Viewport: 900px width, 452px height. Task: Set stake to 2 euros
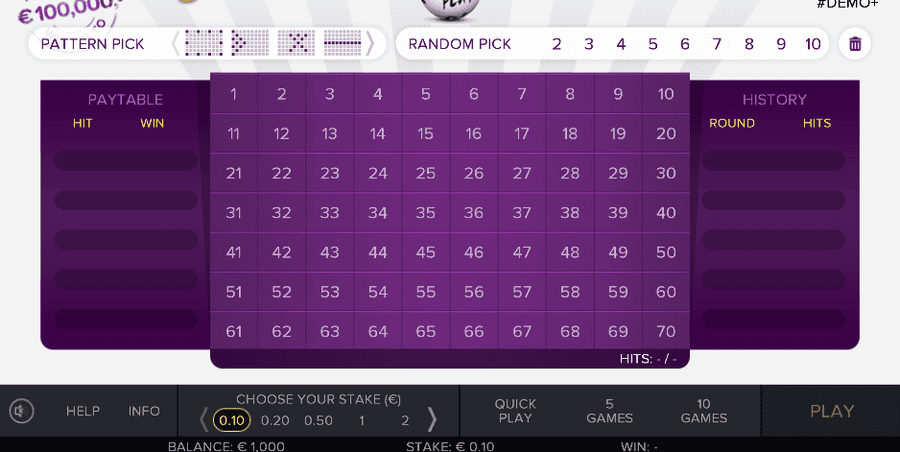(405, 420)
